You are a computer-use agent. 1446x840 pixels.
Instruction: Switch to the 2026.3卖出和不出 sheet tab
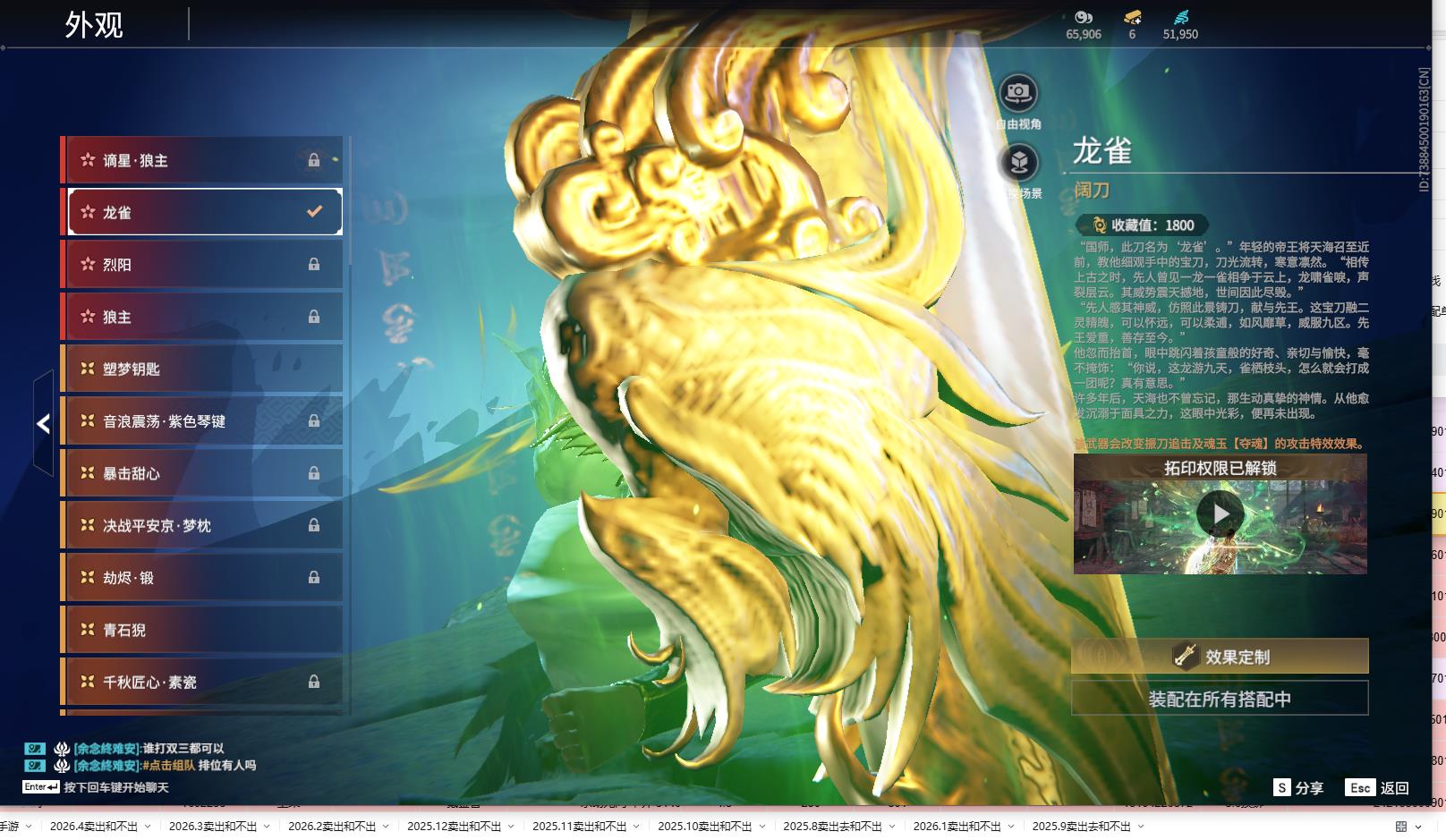(x=213, y=827)
